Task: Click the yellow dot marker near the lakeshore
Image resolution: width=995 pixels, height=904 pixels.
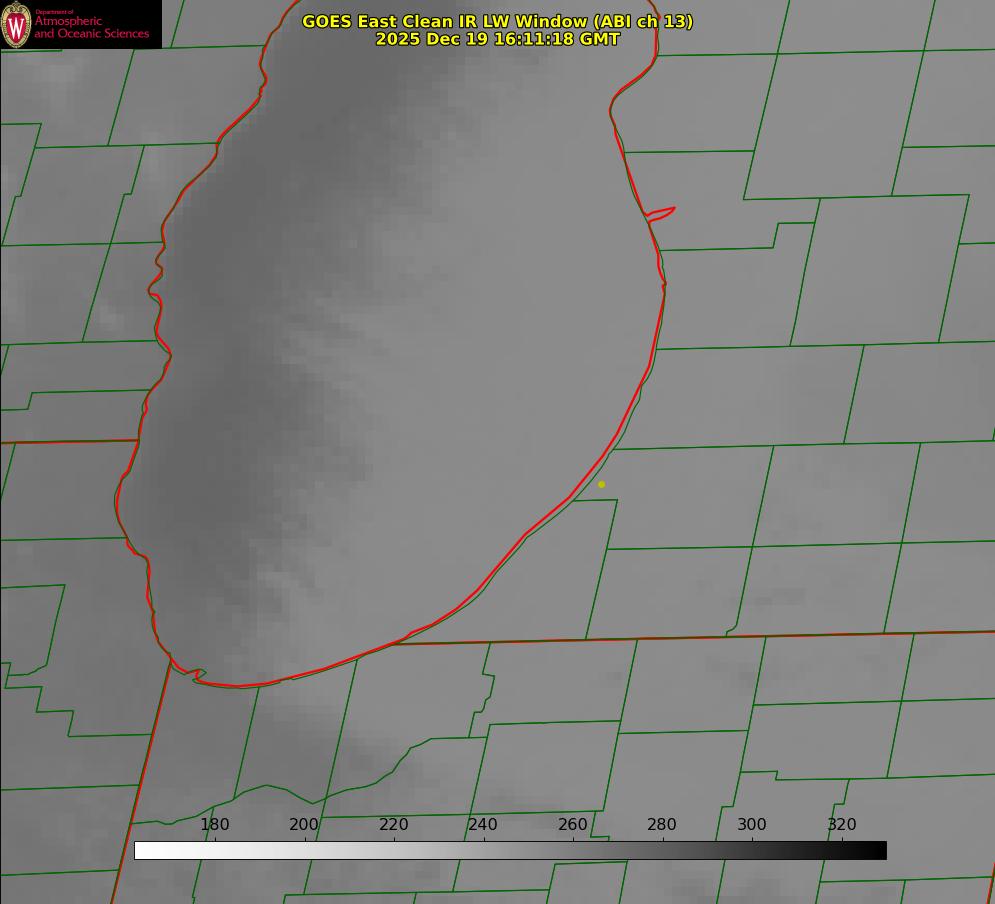Action: 602,484
